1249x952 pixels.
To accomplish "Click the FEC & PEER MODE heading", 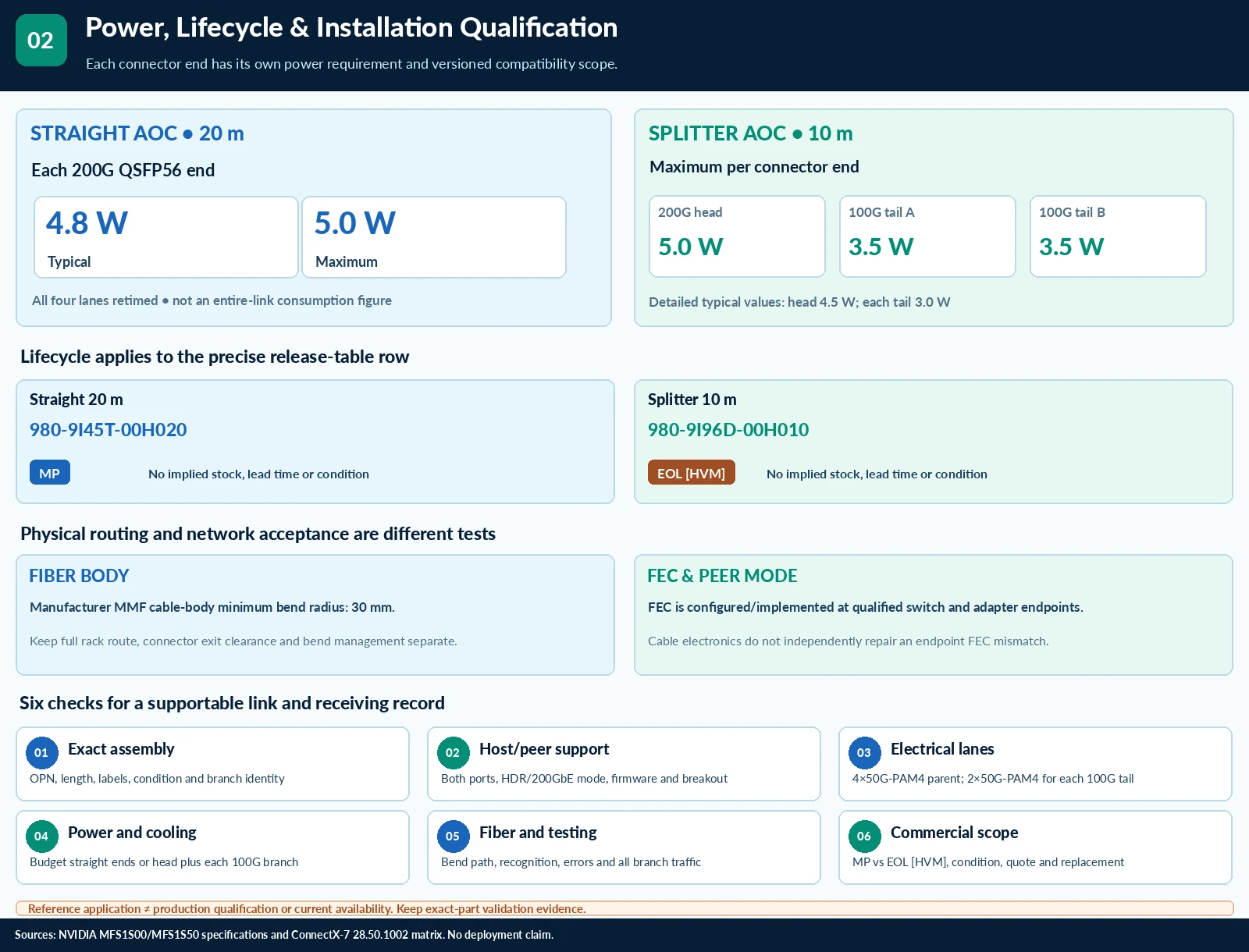I will [722, 576].
